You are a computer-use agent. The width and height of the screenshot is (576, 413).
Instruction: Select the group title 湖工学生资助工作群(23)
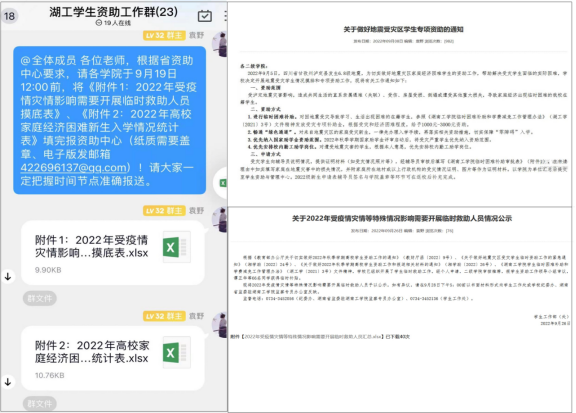114,12
